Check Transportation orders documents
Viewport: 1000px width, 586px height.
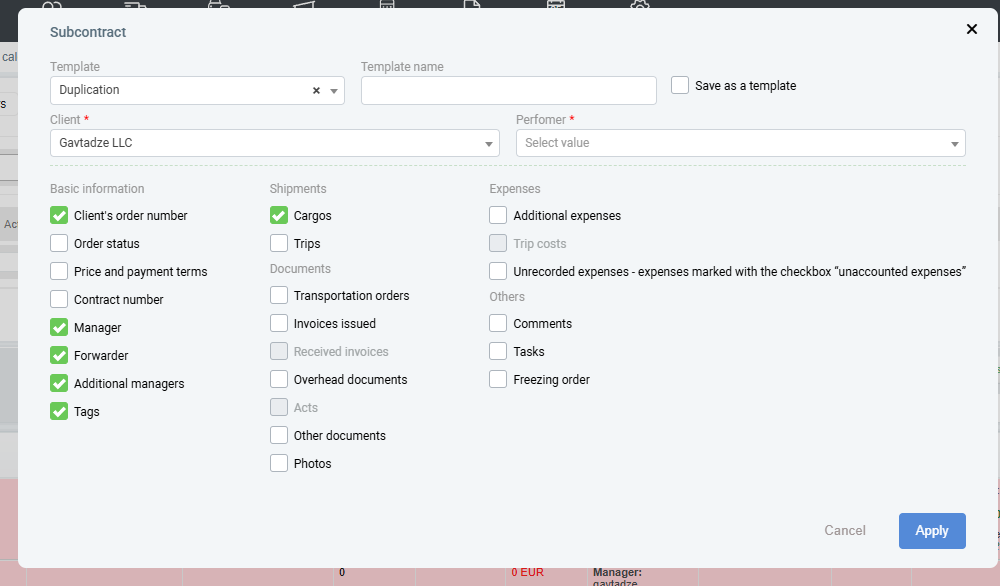(x=279, y=295)
